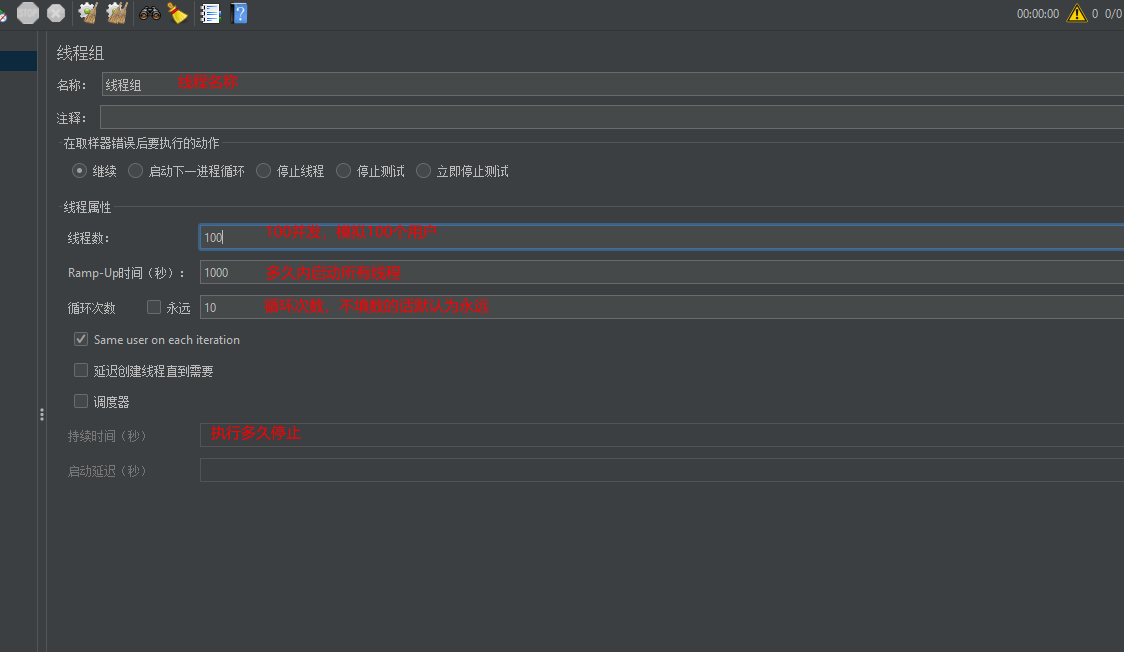The width and height of the screenshot is (1124, 652).
Task: Open Search with the binoculars icon
Action: pos(150,13)
